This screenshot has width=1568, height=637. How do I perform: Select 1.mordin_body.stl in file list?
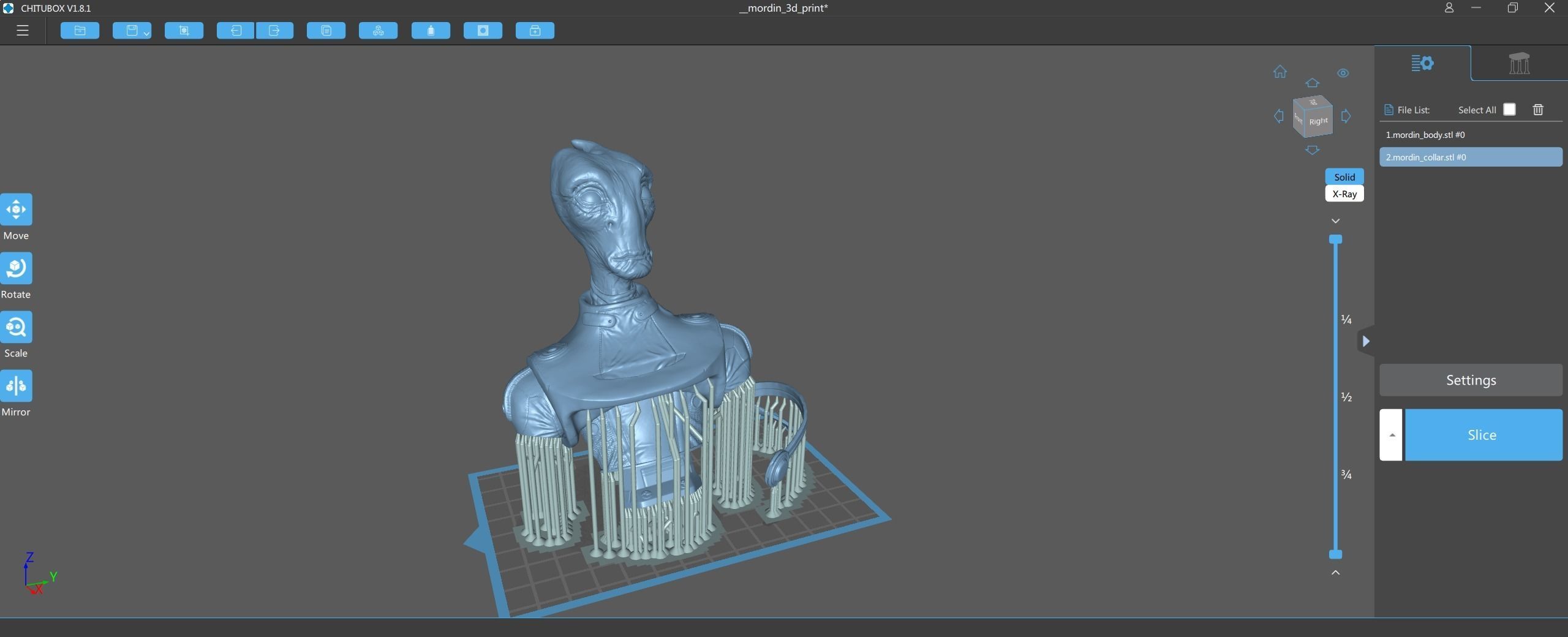(1471, 135)
